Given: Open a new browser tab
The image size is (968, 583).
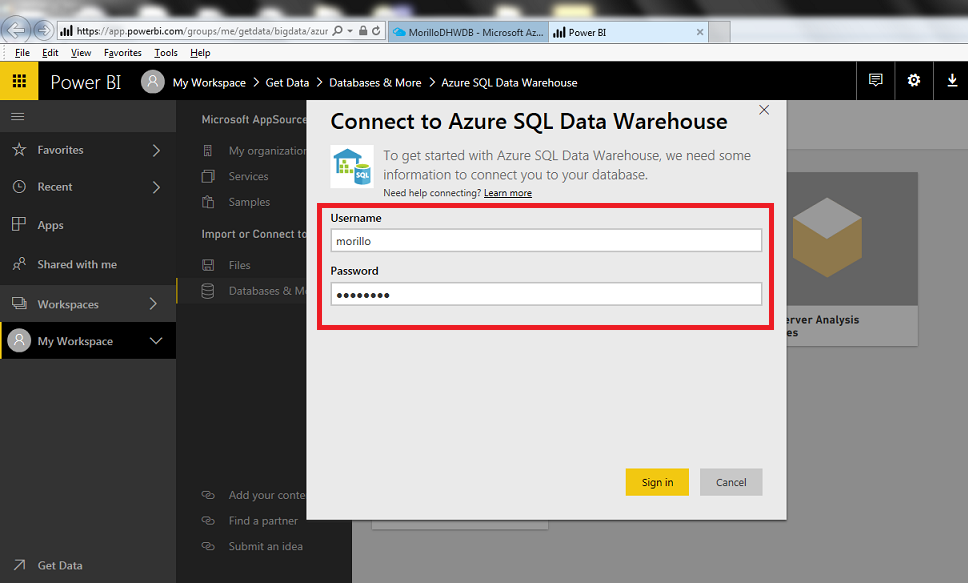Looking at the screenshot, I should tap(719, 32).
